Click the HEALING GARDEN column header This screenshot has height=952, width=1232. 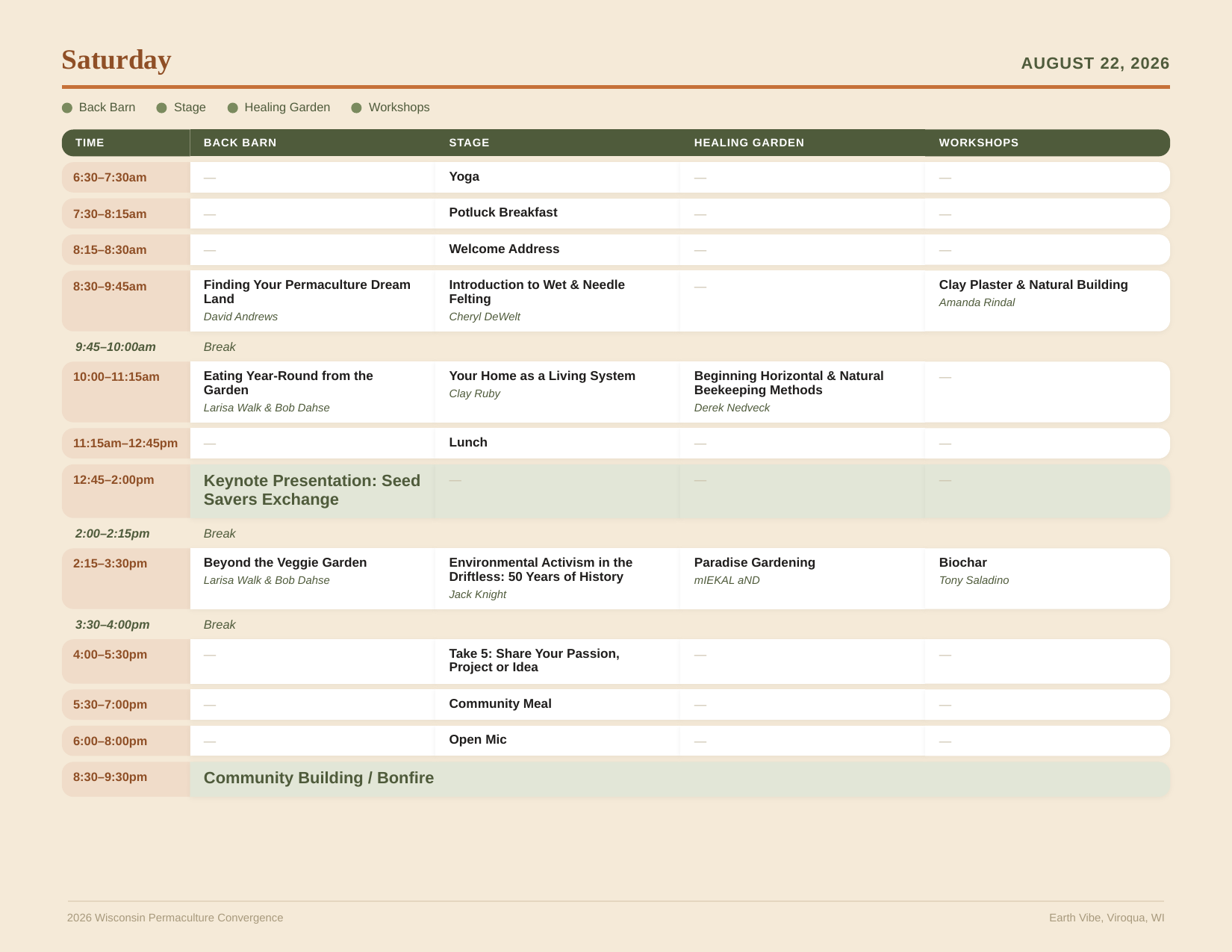pos(802,143)
